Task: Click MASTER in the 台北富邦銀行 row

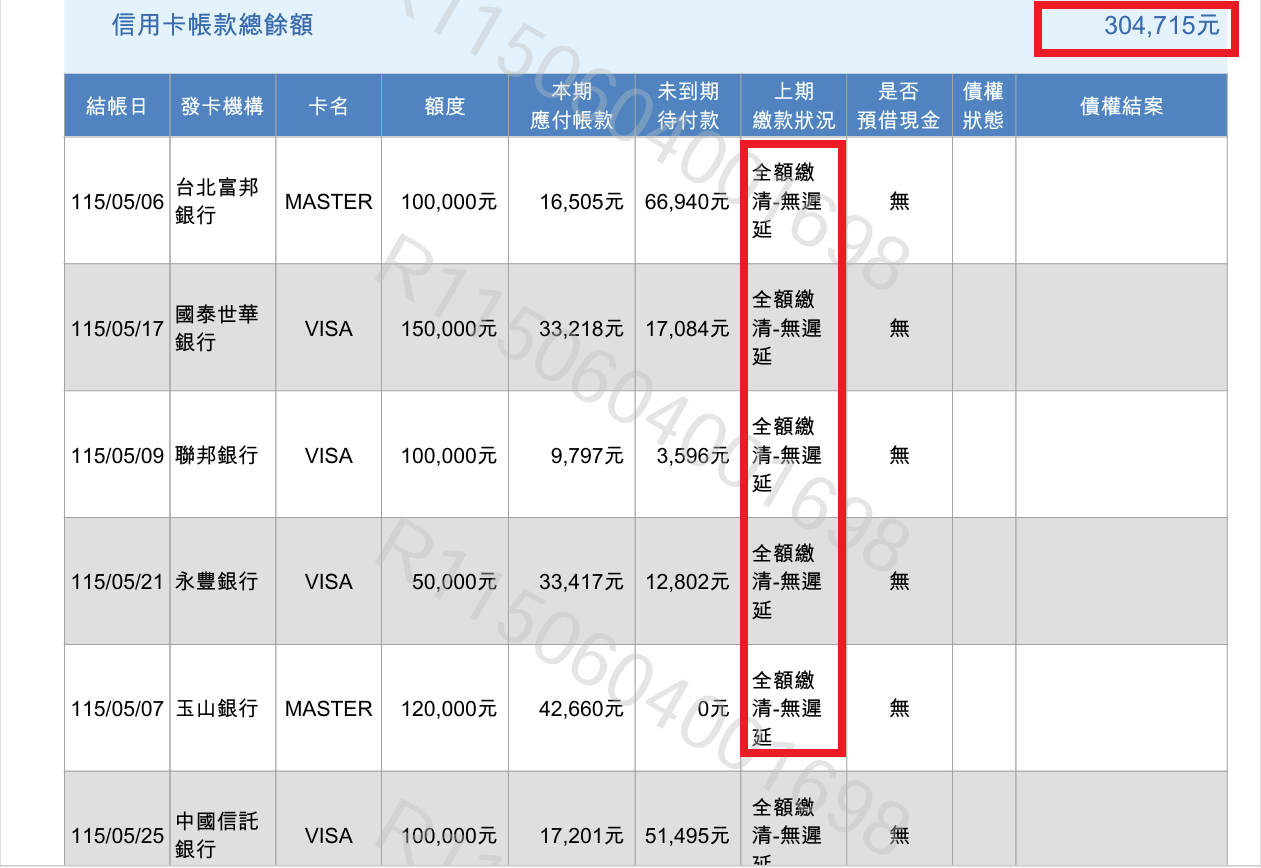Action: (x=329, y=202)
